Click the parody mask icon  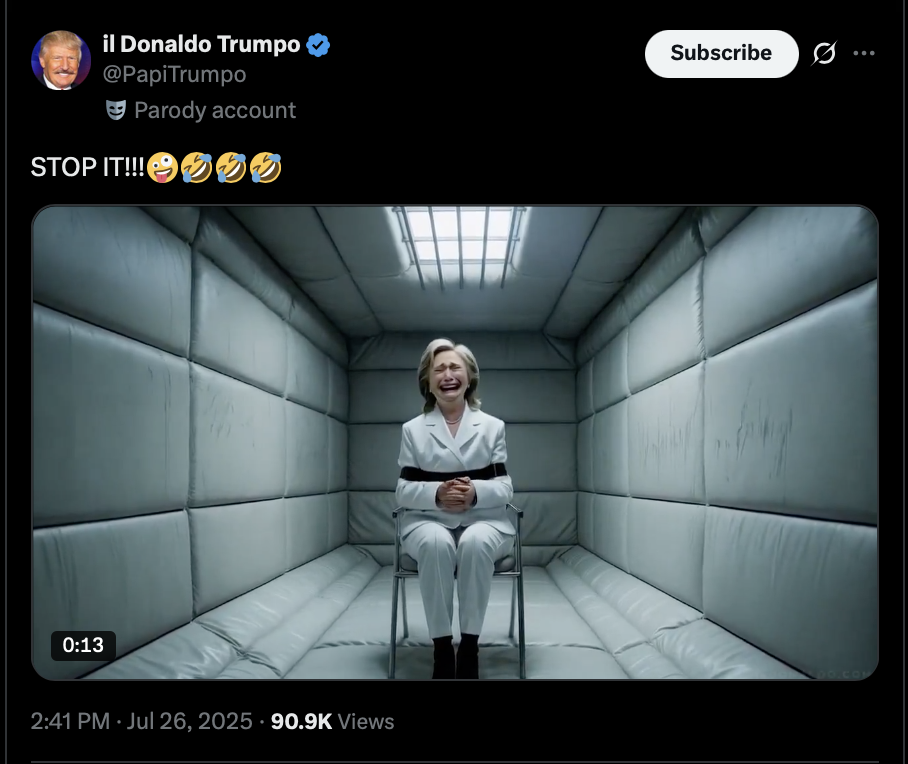pyautogui.click(x=116, y=110)
